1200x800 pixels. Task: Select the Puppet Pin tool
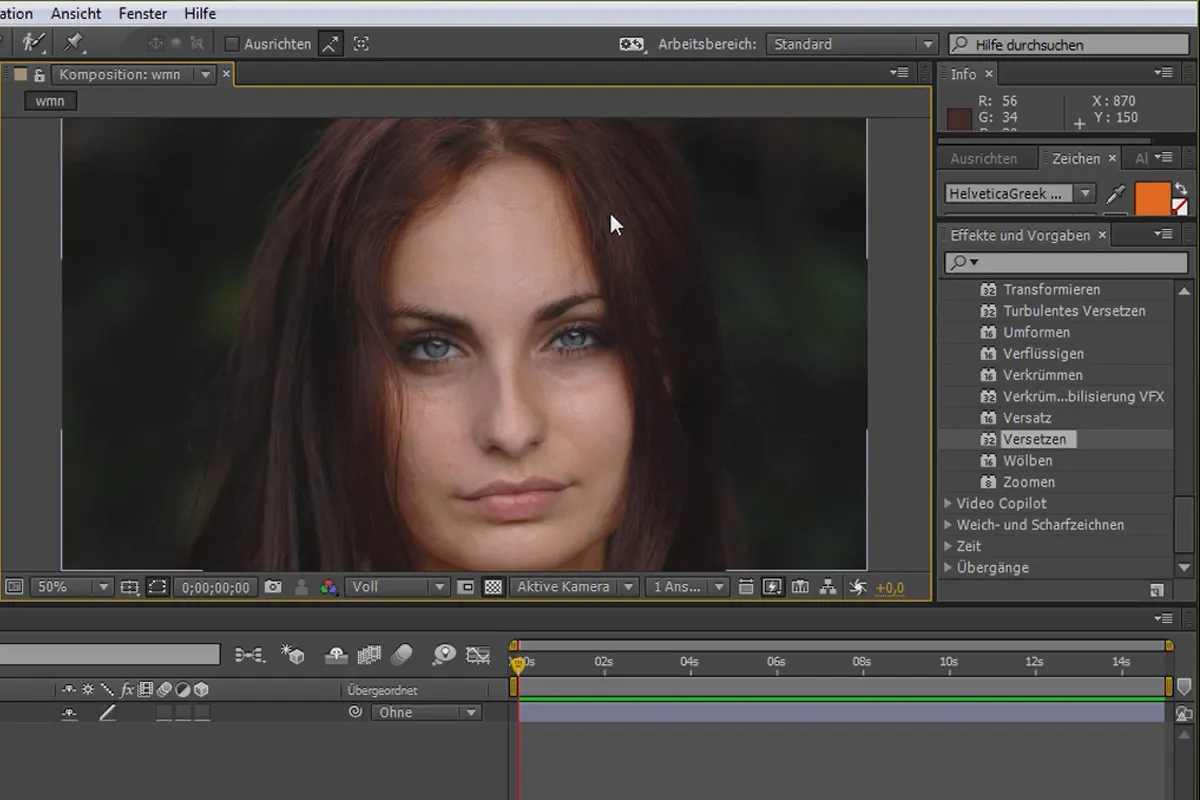73,43
